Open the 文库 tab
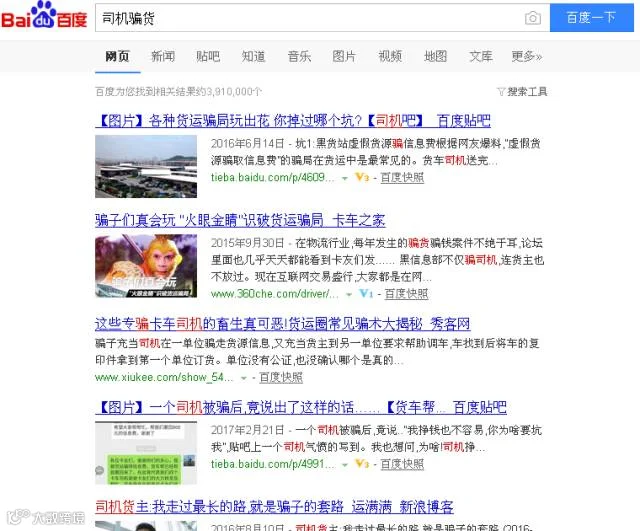 coord(481,56)
